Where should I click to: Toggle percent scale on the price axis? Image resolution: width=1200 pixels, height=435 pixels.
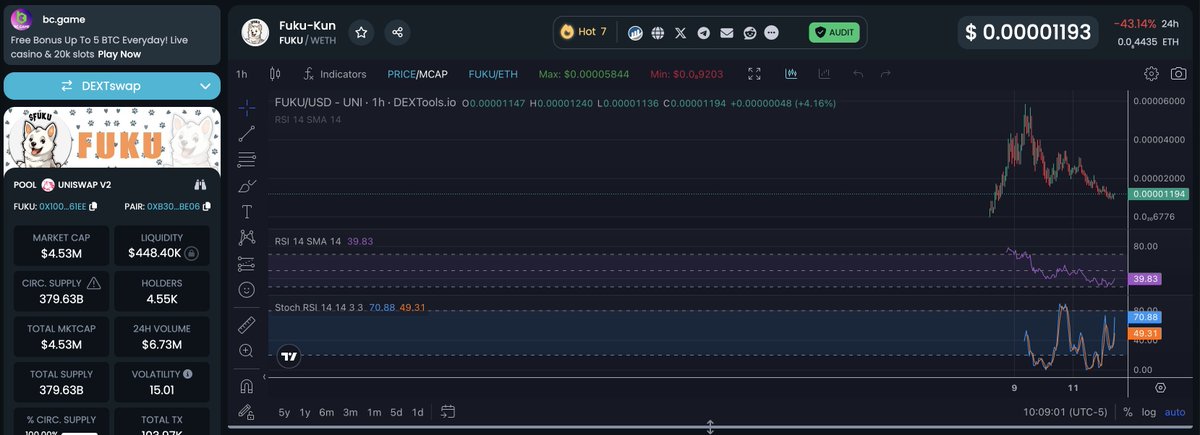tap(1128, 412)
